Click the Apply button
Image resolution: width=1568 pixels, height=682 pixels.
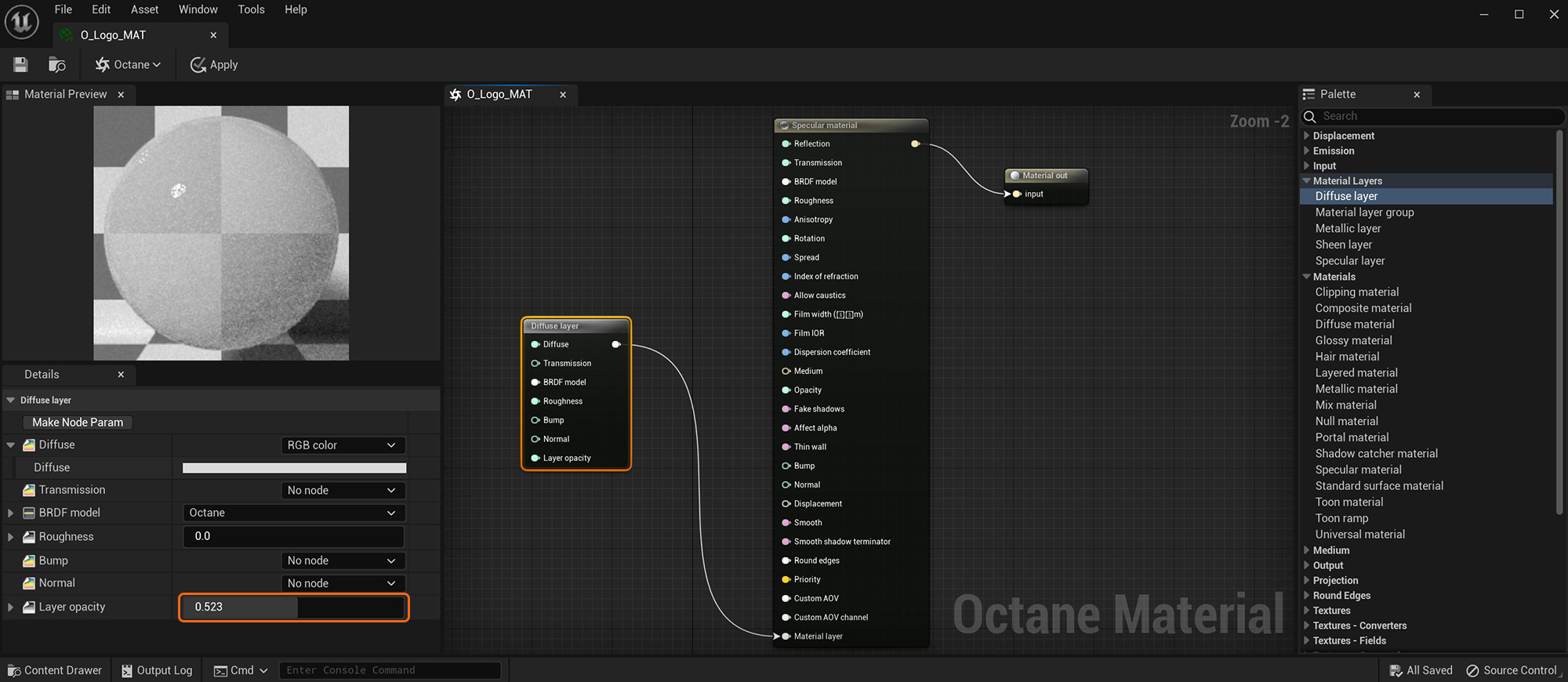click(214, 65)
